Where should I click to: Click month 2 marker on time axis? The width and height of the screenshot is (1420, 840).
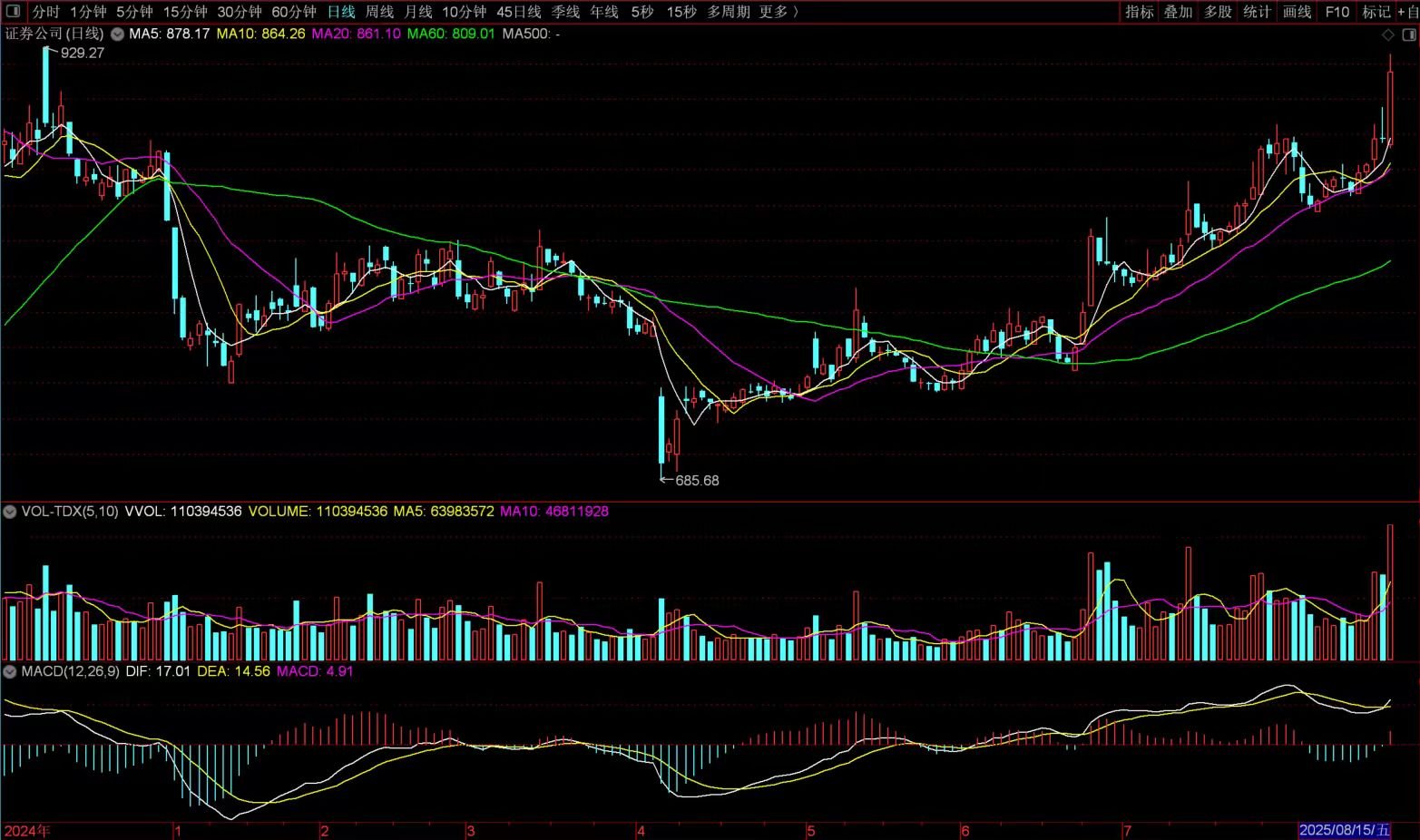coord(325,831)
